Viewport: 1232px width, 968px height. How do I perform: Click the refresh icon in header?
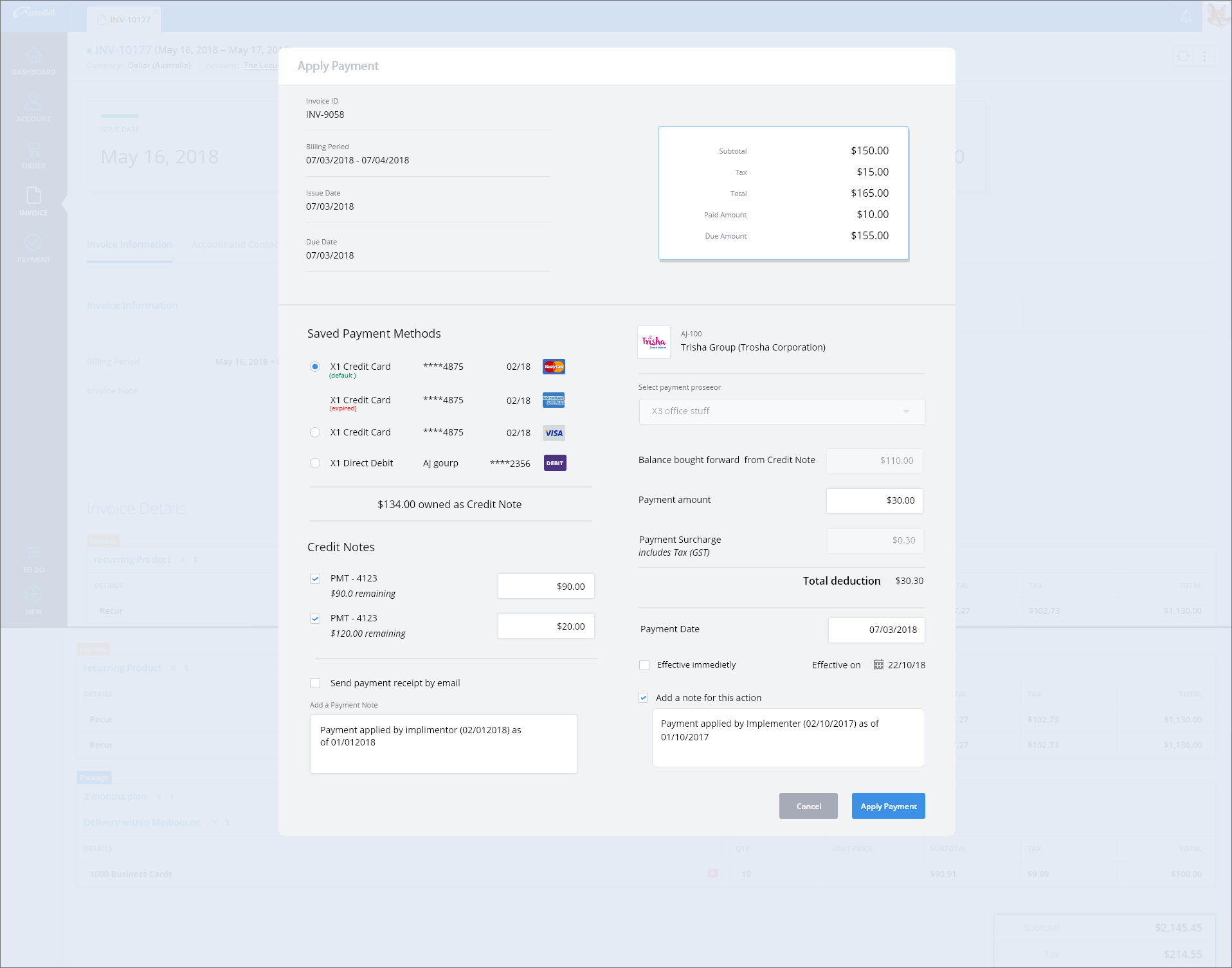pyautogui.click(x=1183, y=56)
